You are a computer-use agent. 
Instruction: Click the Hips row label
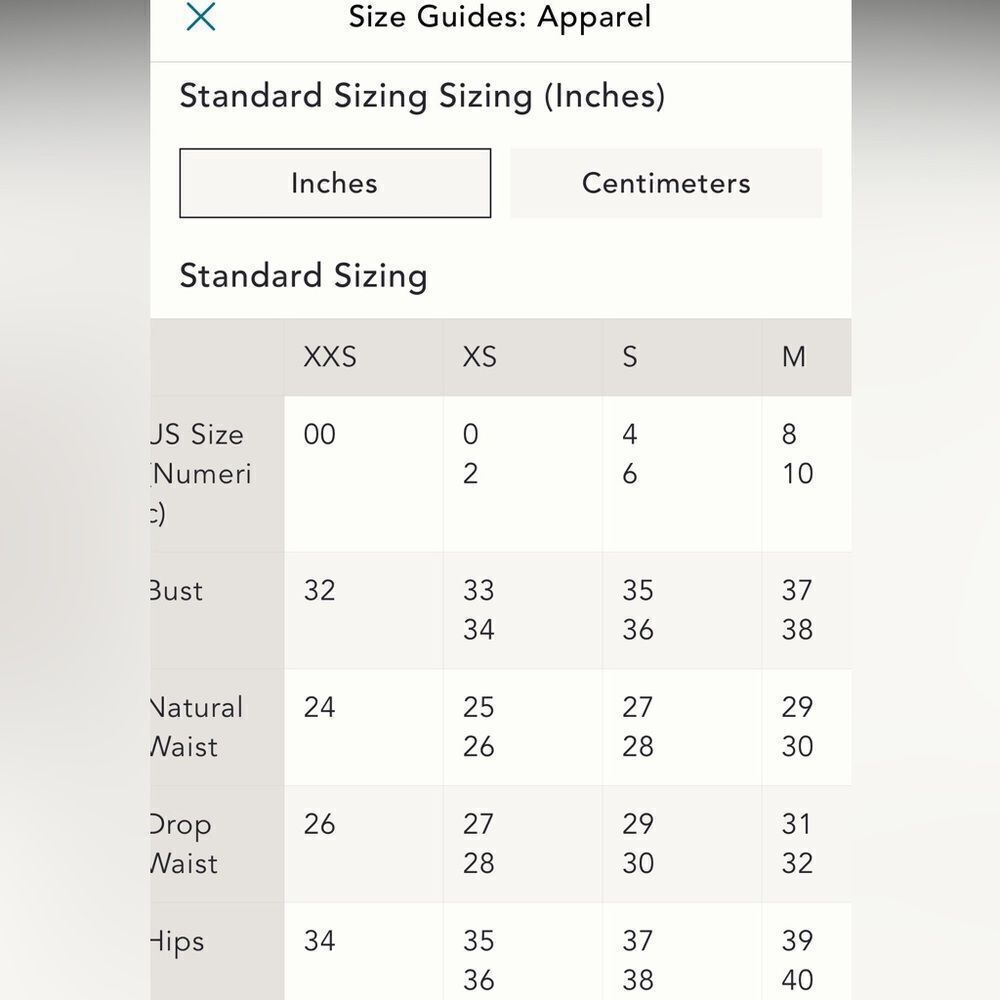[x=177, y=943]
